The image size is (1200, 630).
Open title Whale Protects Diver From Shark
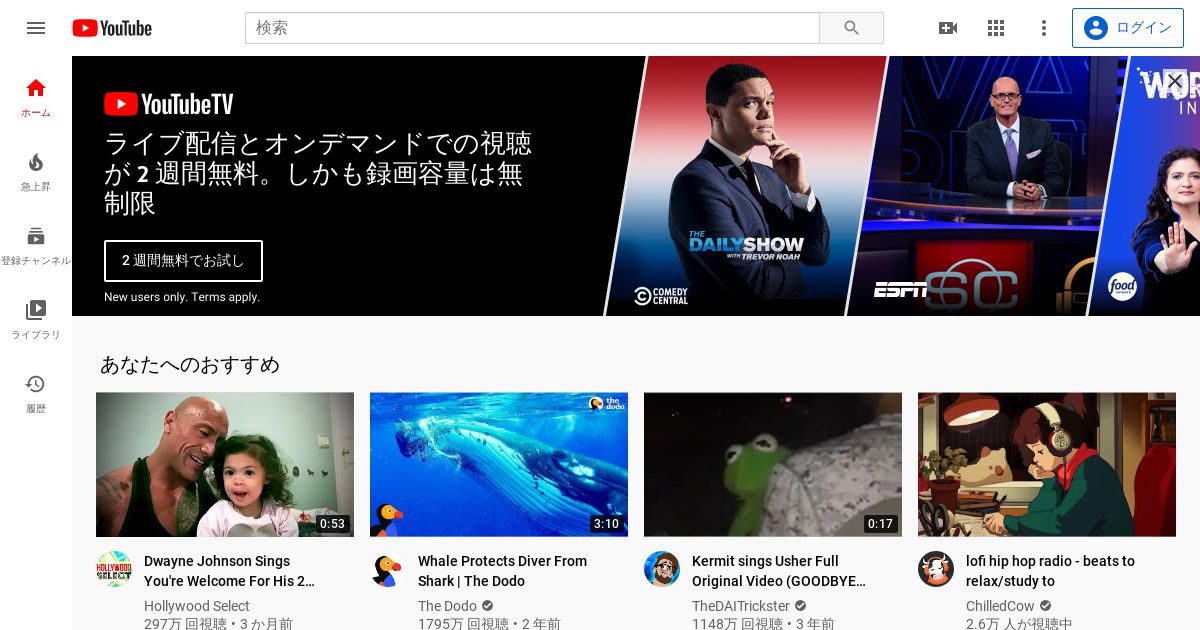(502, 571)
